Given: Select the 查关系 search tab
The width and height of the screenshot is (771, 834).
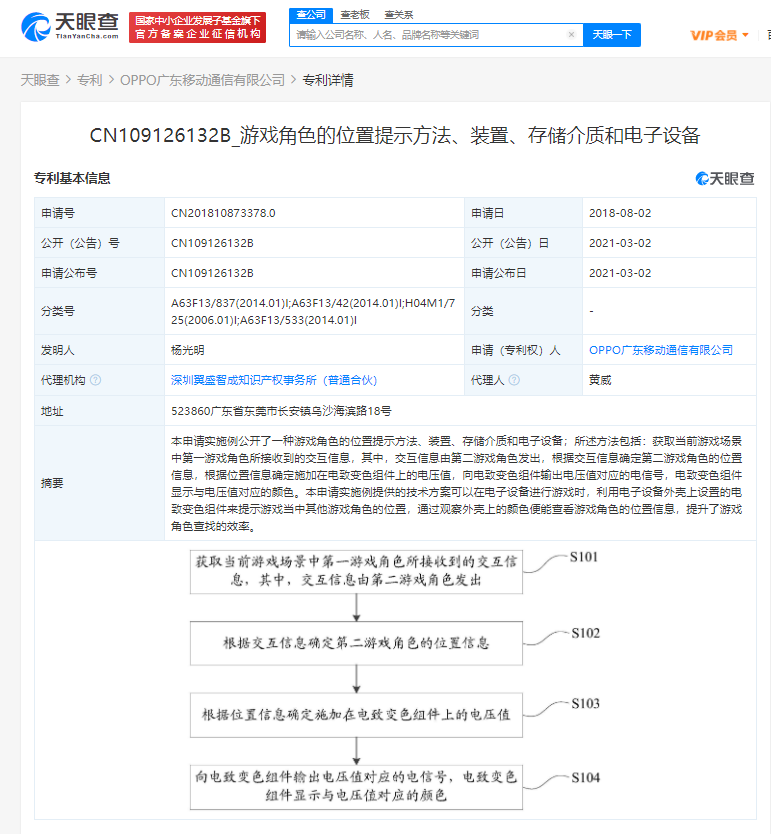Looking at the screenshot, I should tap(399, 15).
